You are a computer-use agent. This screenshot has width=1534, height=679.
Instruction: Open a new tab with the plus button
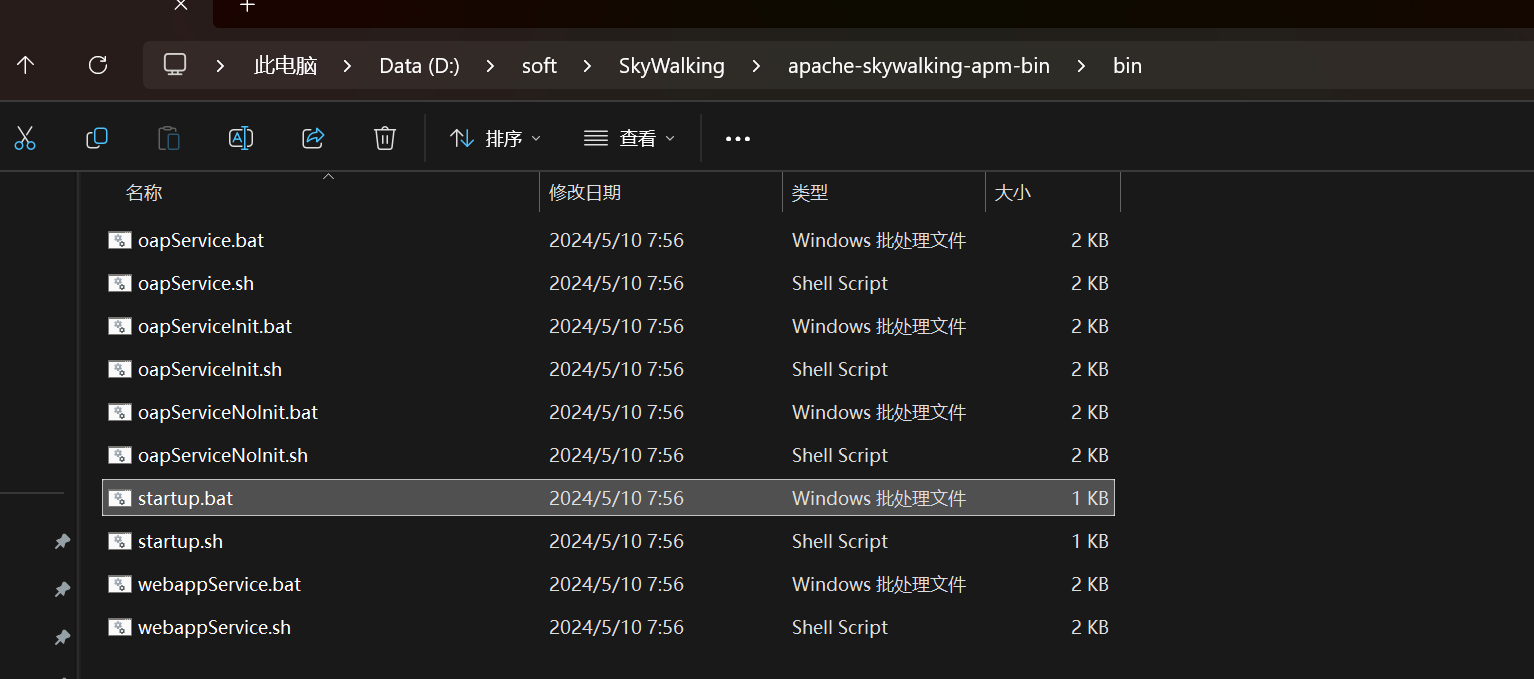click(247, 5)
